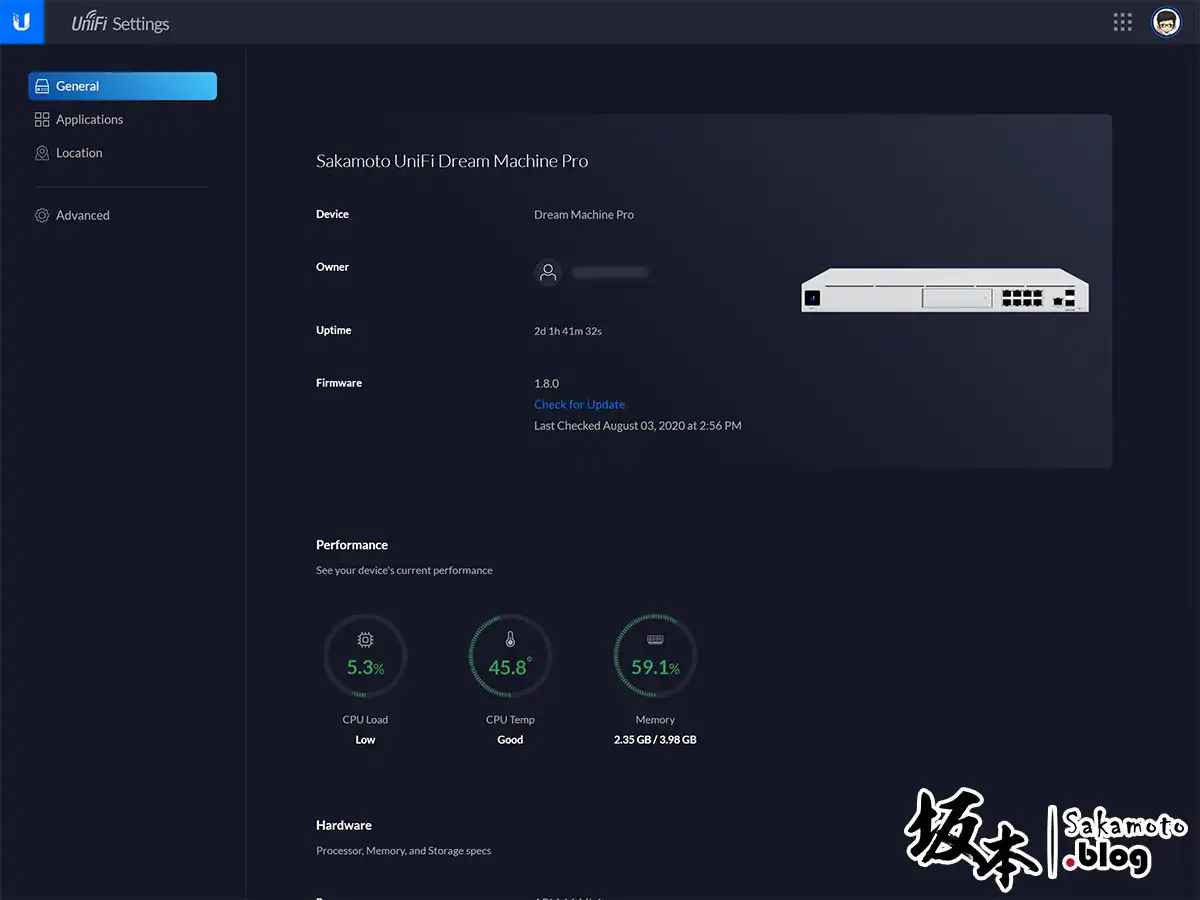This screenshot has width=1200, height=900.
Task: Click the UniFi Settings header title
Action: coord(121,23)
